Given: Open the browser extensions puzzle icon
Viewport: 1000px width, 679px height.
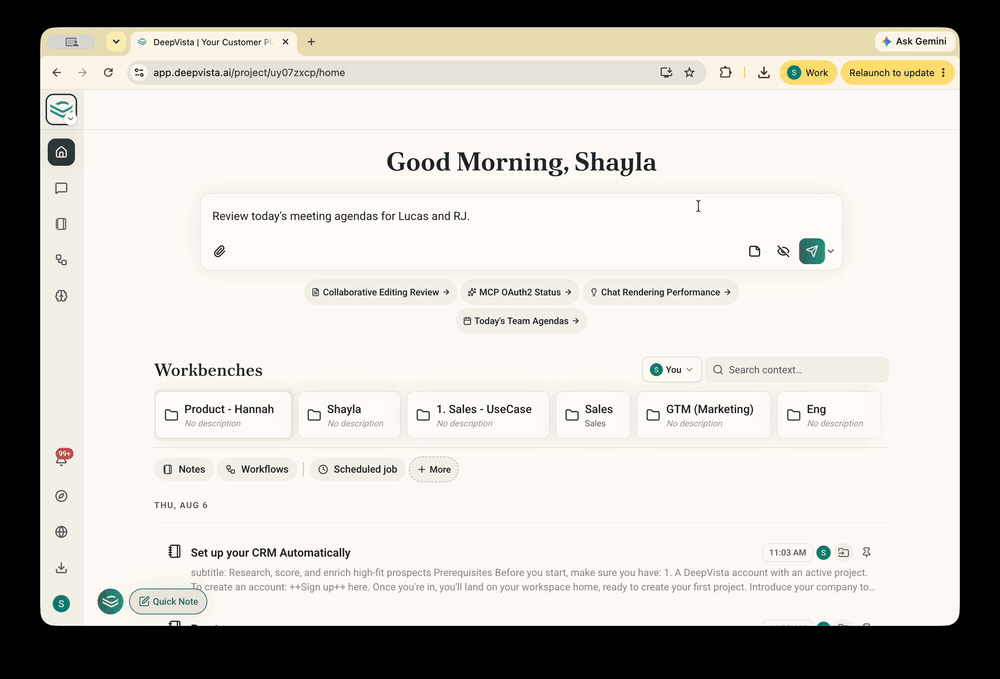Looking at the screenshot, I should pos(725,73).
